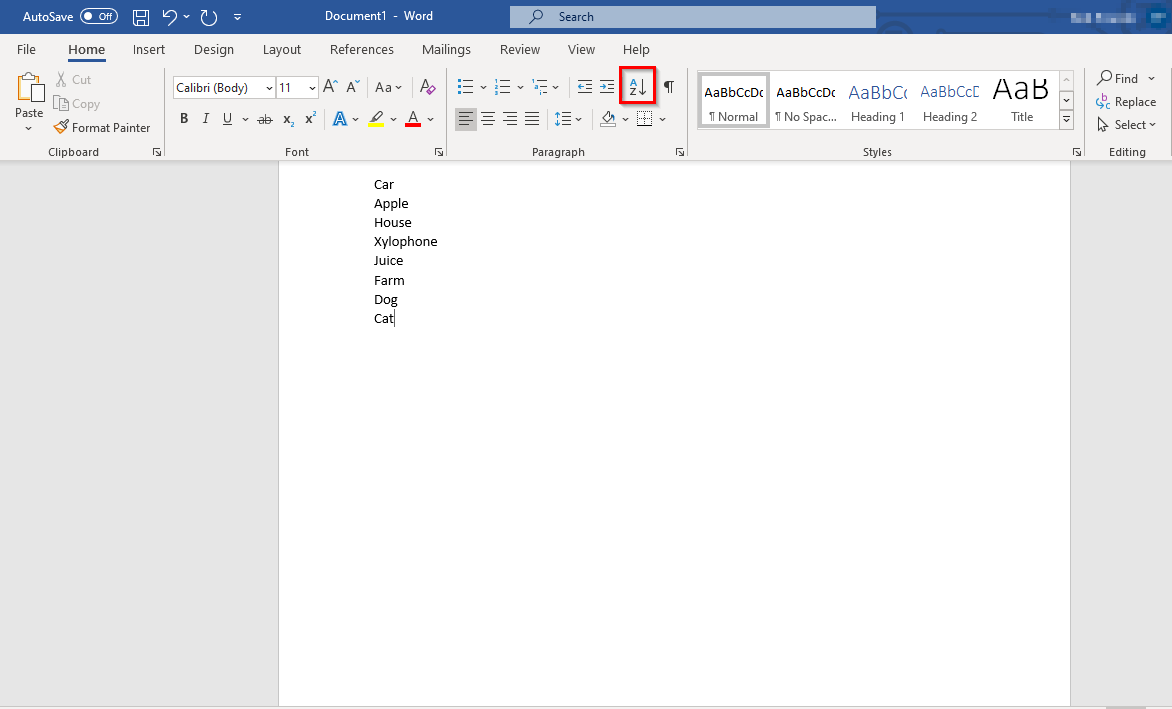The image size is (1172, 709).
Task: Click the Increase Font Size icon
Action: (x=330, y=87)
